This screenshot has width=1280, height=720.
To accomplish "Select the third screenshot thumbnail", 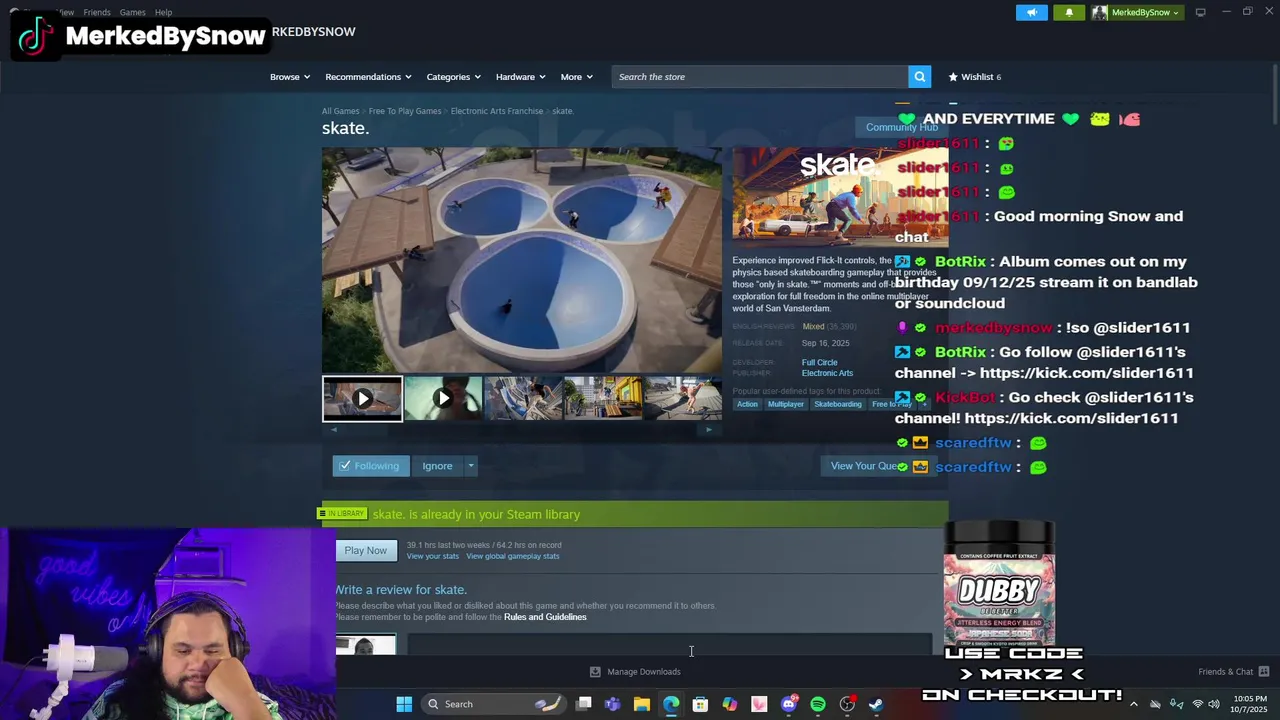I will click(x=523, y=398).
